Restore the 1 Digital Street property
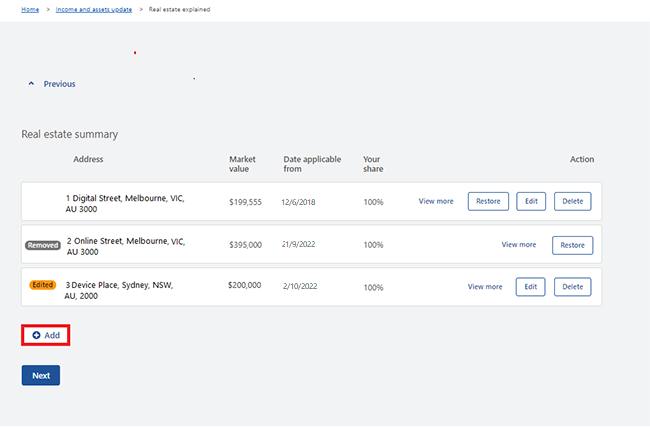This screenshot has height=427, width=650. coord(488,201)
